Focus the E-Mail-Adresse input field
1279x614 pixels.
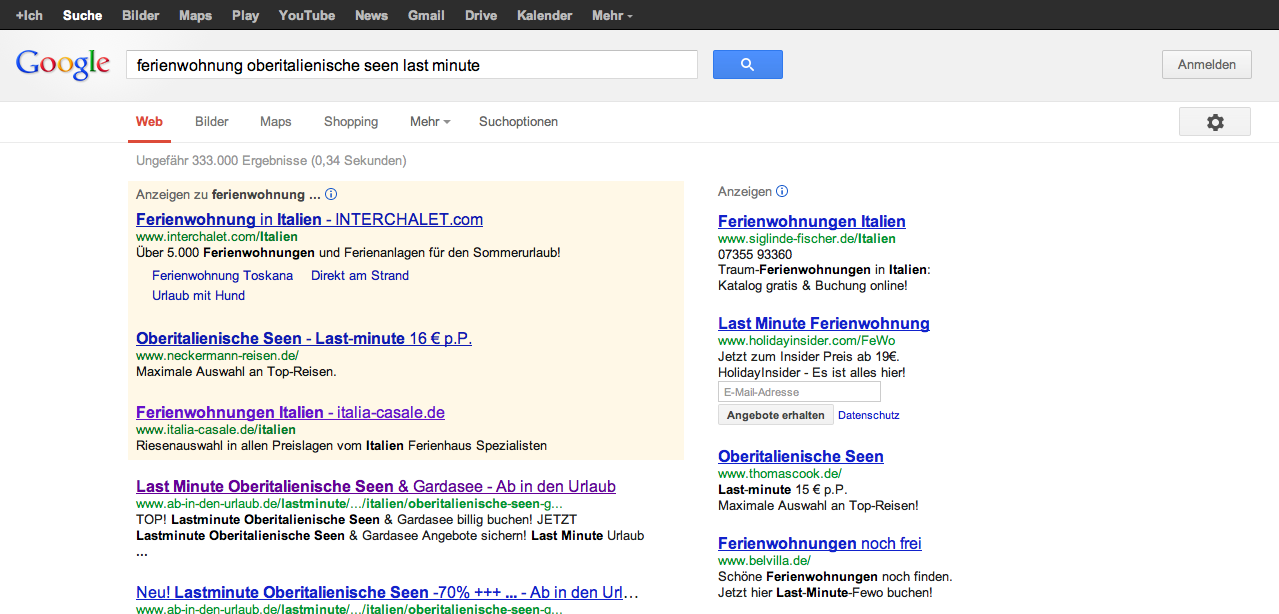(799, 392)
